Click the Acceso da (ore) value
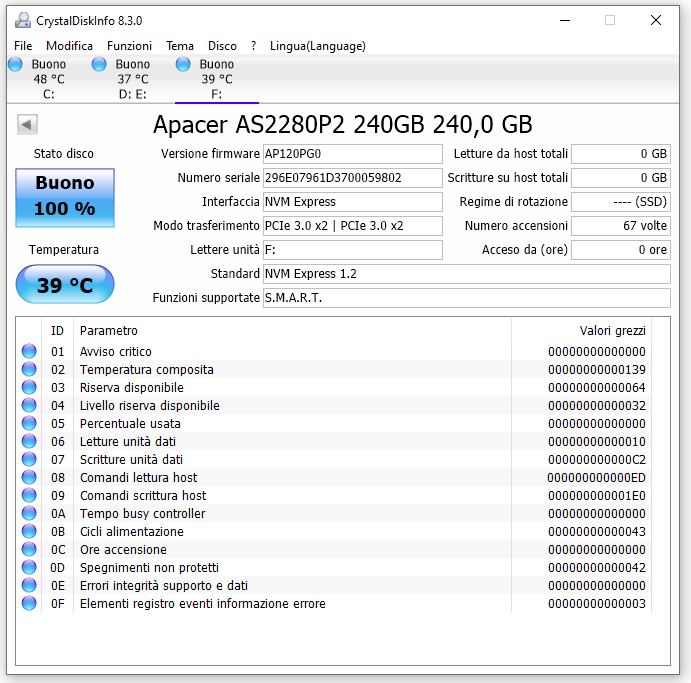The width and height of the screenshot is (691, 683). pyautogui.click(x=621, y=250)
